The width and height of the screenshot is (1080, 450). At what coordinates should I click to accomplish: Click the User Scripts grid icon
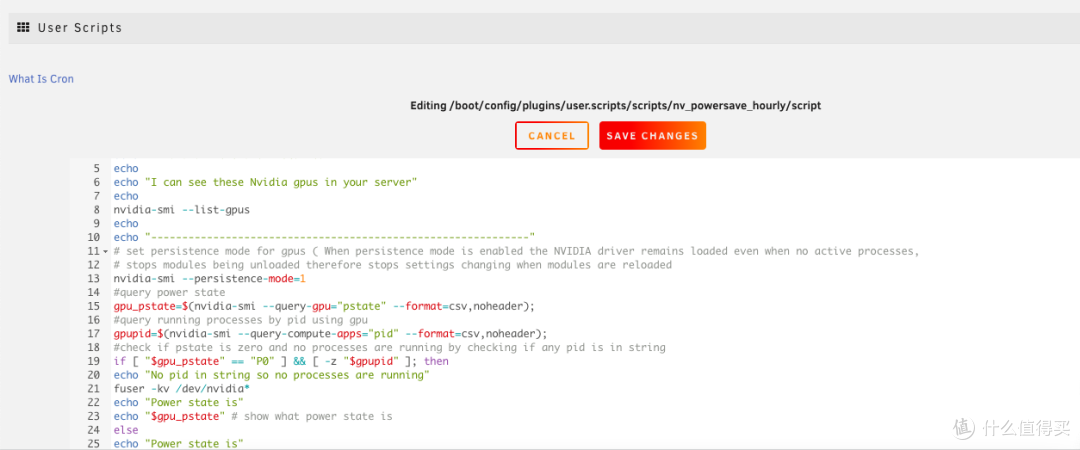click(x=23, y=28)
